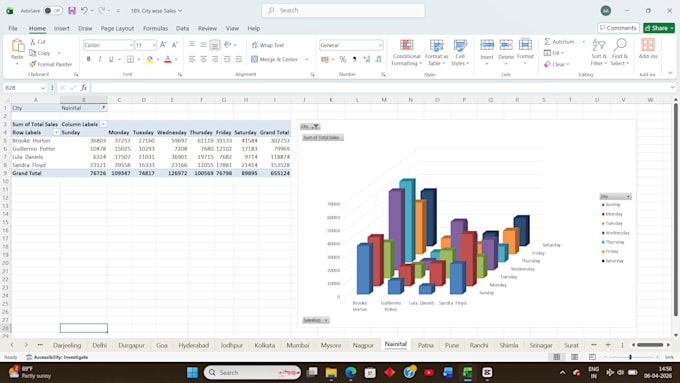The width and height of the screenshot is (680, 383).
Task: Click the Add-ins icon
Action: [648, 45]
